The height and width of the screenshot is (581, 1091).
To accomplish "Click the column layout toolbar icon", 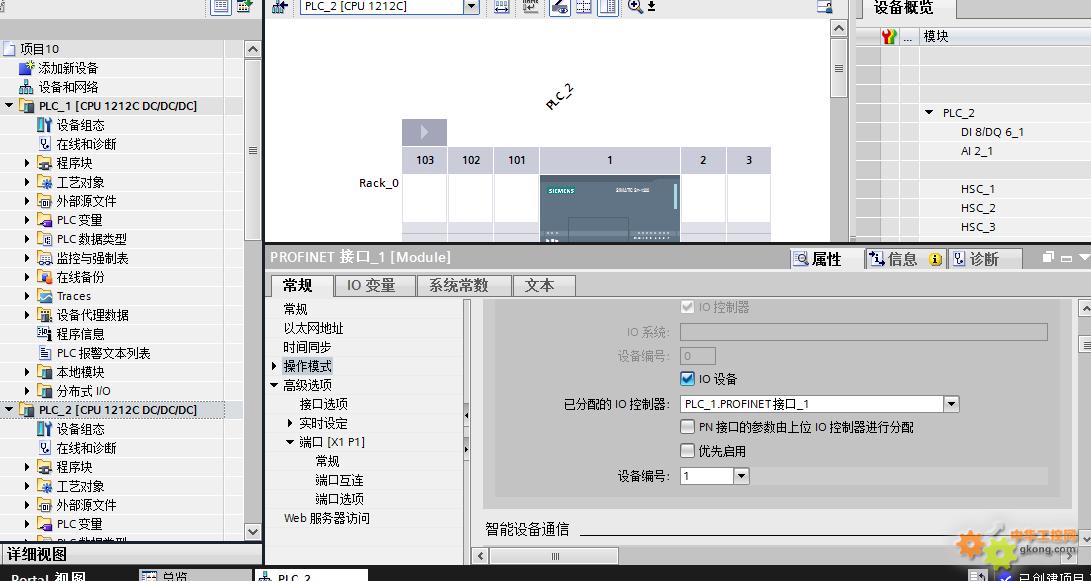I will tap(607, 6).
